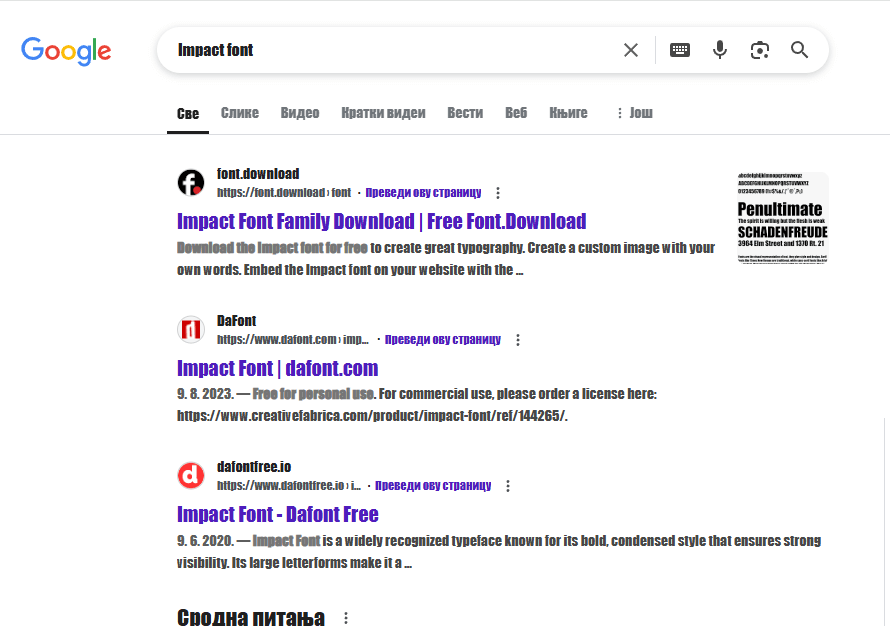Open 'Impact Font - Dafont Free' result

point(278,514)
